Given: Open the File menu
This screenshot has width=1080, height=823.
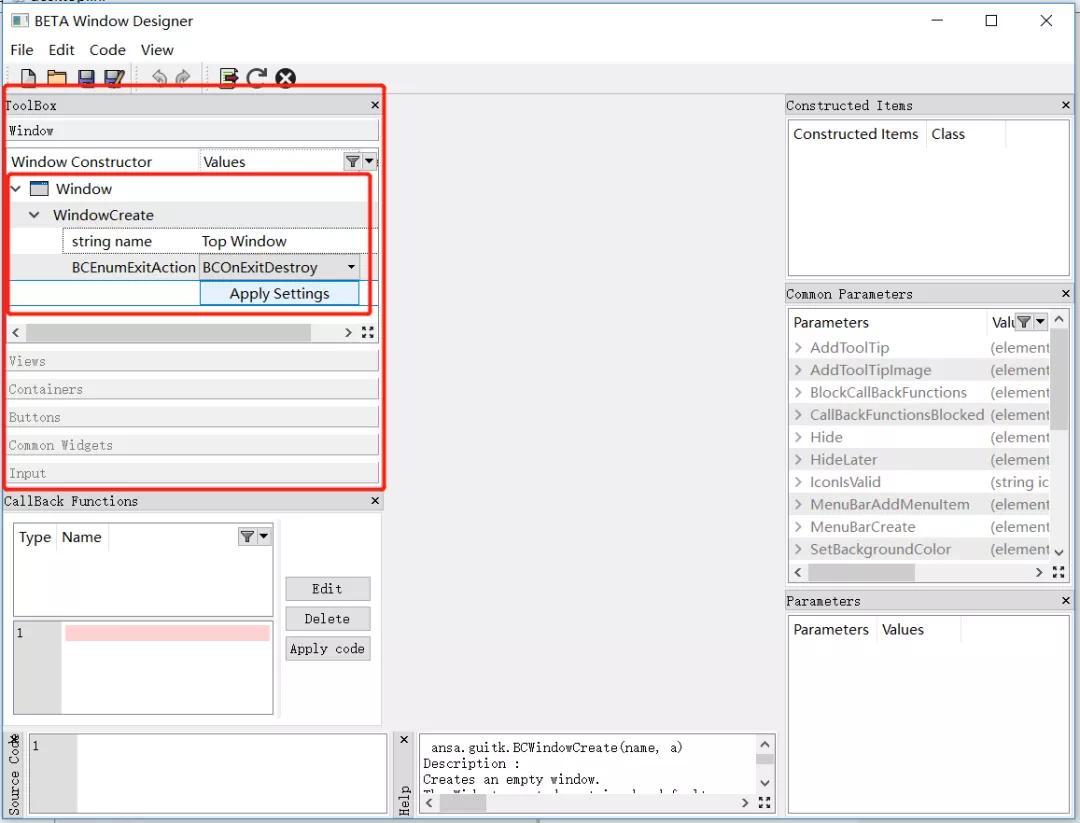Looking at the screenshot, I should point(21,50).
